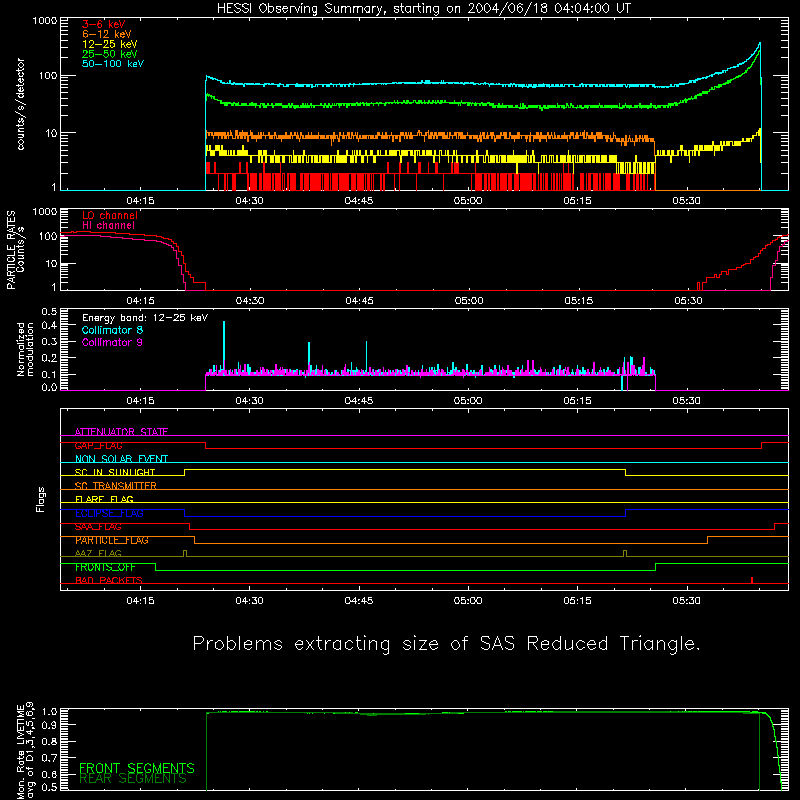The height and width of the screenshot is (800, 800).
Task: Click the SAA_FLAG label
Action: (98, 527)
